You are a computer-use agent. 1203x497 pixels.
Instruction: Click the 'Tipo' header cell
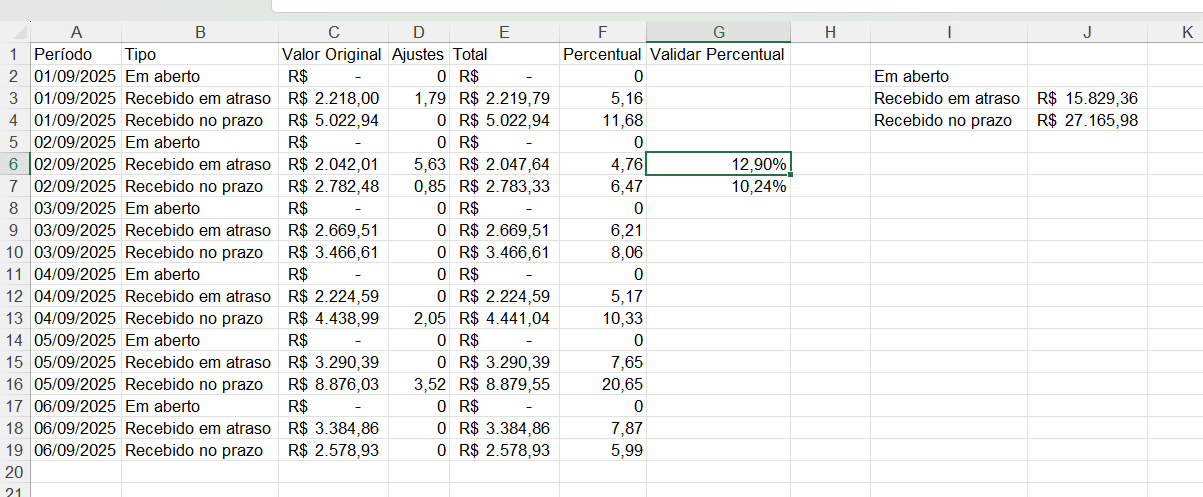[x=200, y=54]
